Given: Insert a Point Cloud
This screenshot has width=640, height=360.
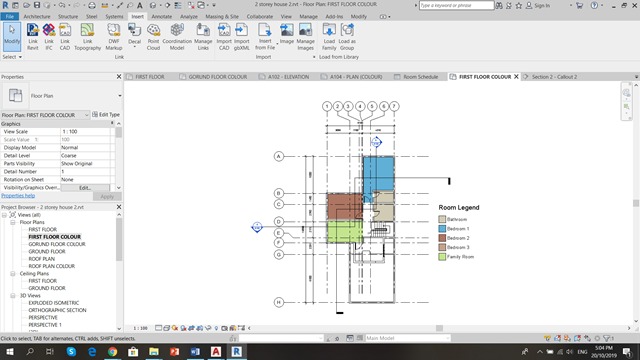Looking at the screenshot, I should coord(153,37).
